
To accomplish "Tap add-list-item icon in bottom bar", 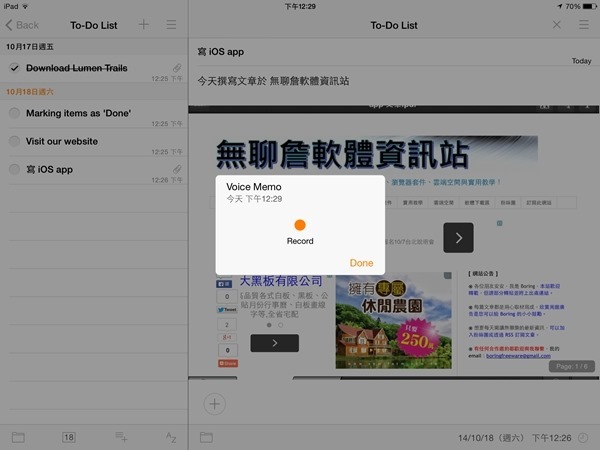I will [x=121, y=437].
